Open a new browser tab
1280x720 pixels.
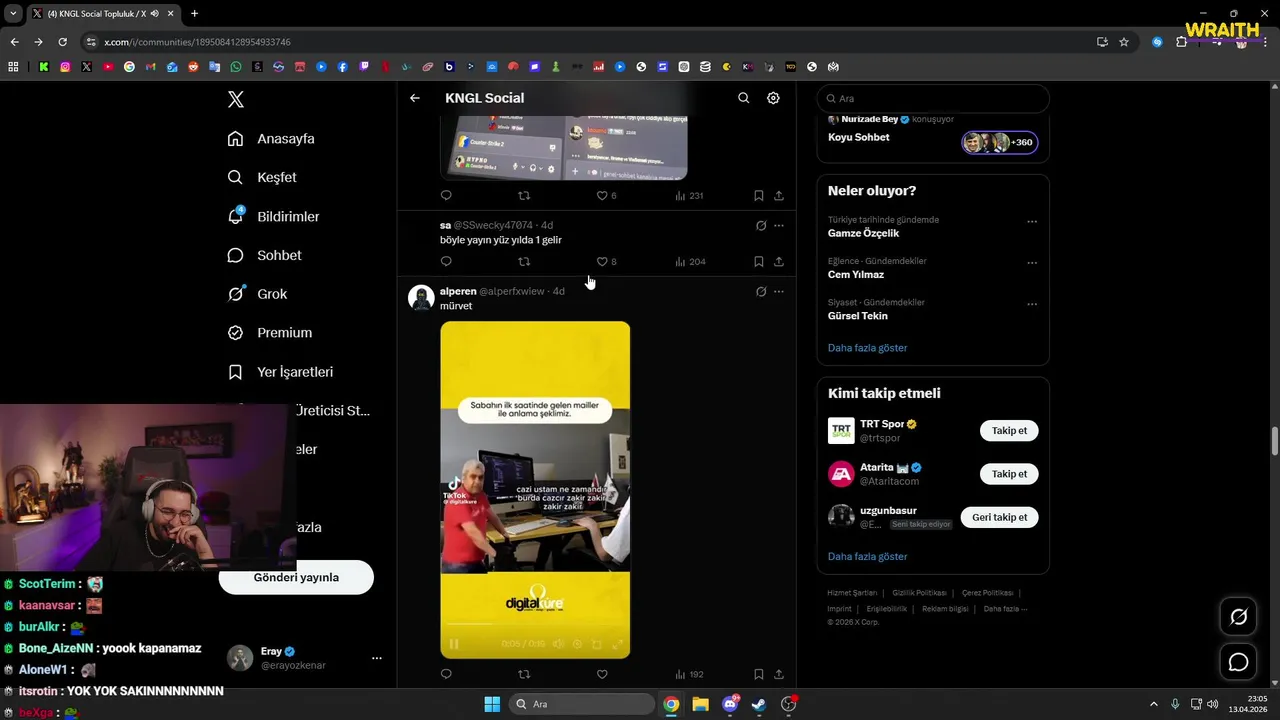coord(194,13)
